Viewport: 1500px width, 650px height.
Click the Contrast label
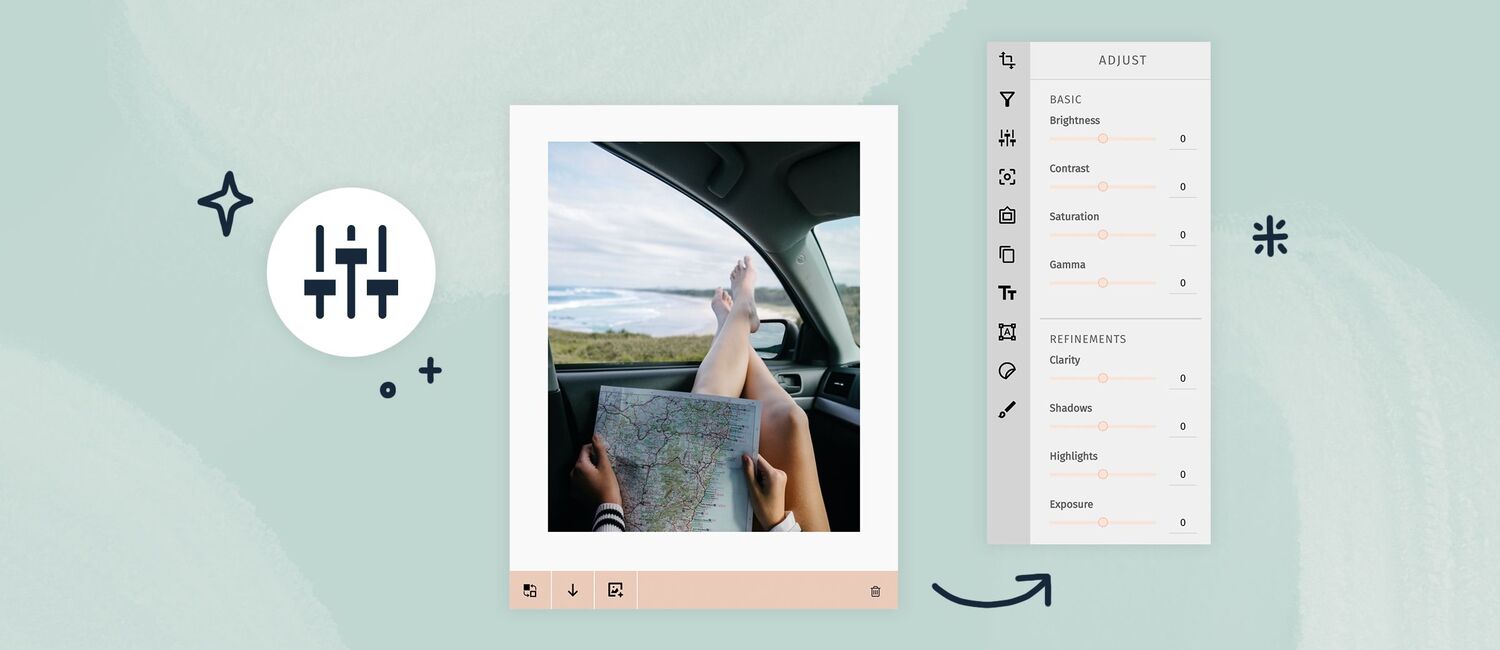[x=1070, y=169]
